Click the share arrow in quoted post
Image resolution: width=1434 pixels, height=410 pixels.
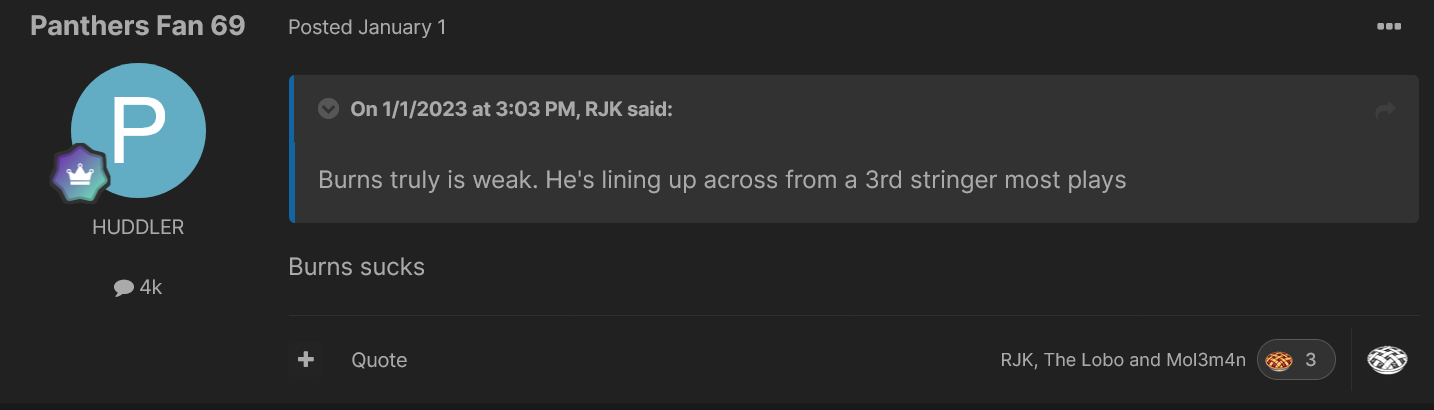1385,110
